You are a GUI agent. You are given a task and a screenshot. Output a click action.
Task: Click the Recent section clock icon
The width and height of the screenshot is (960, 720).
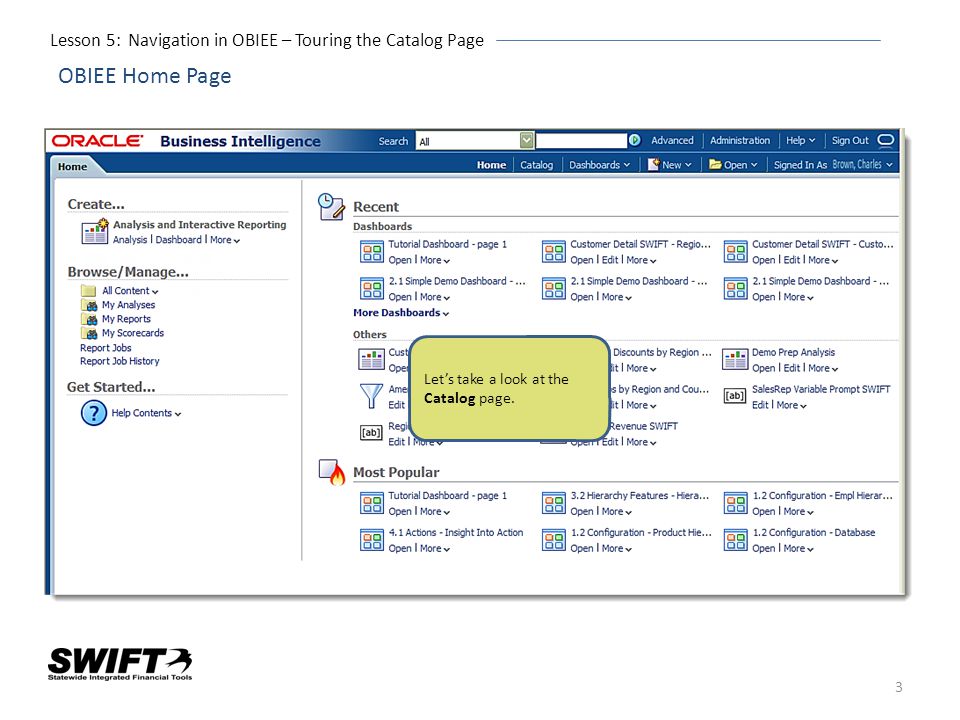tap(331, 206)
